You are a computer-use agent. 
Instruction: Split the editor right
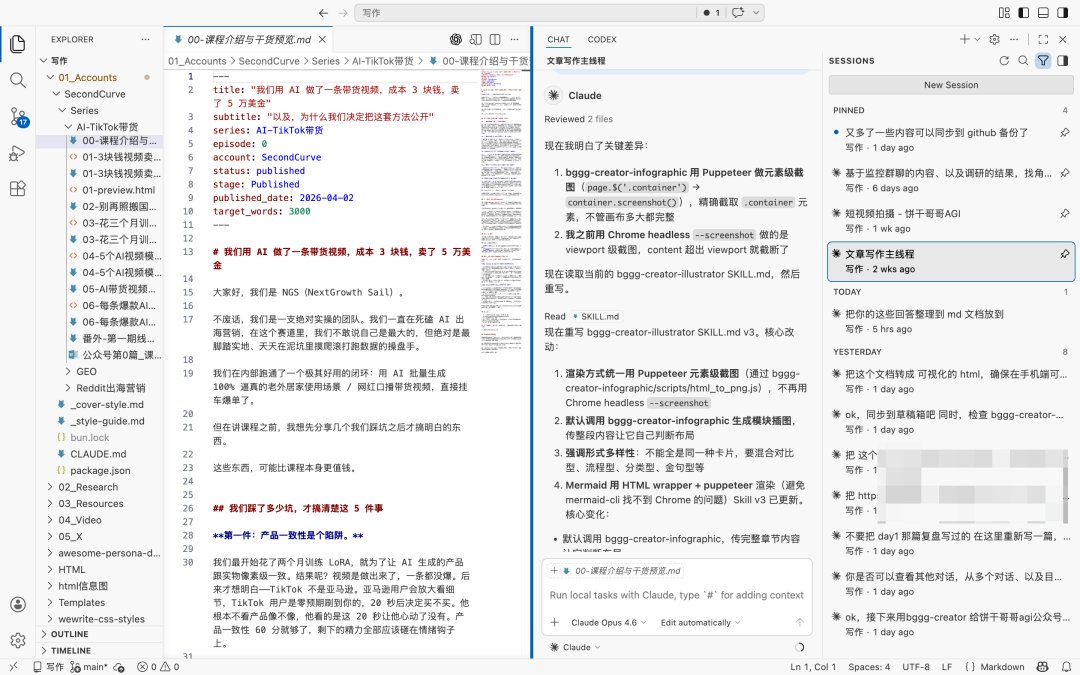(495, 39)
